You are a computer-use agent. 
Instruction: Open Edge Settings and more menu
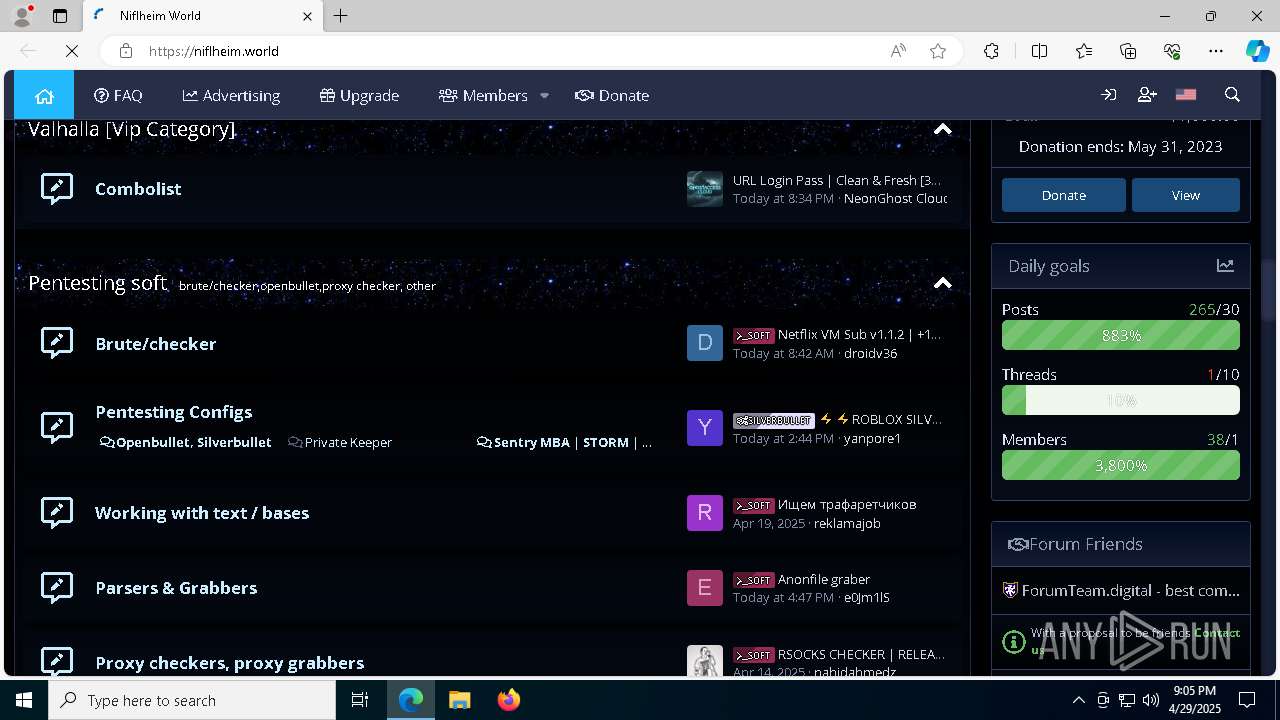(x=1216, y=51)
